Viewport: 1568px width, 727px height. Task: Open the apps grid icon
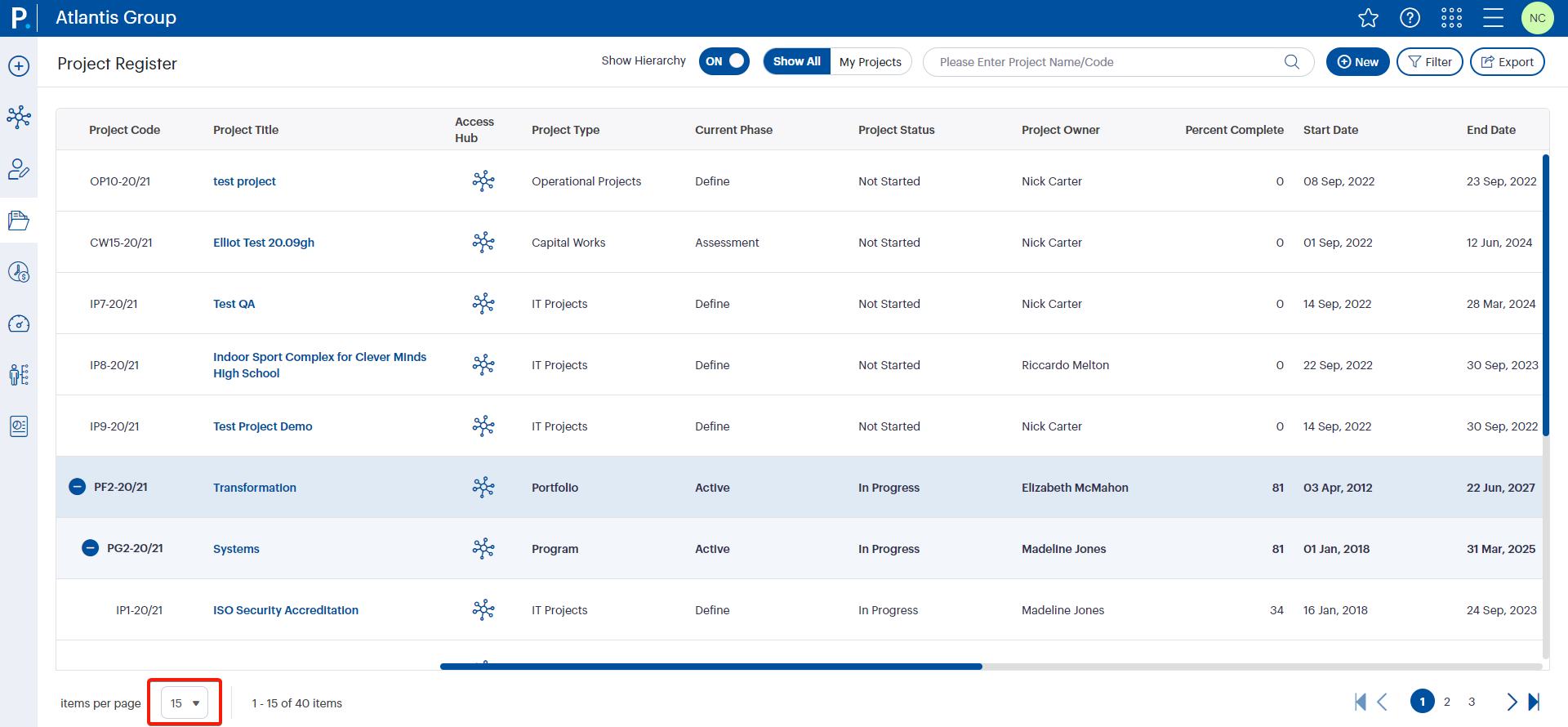point(1452,18)
